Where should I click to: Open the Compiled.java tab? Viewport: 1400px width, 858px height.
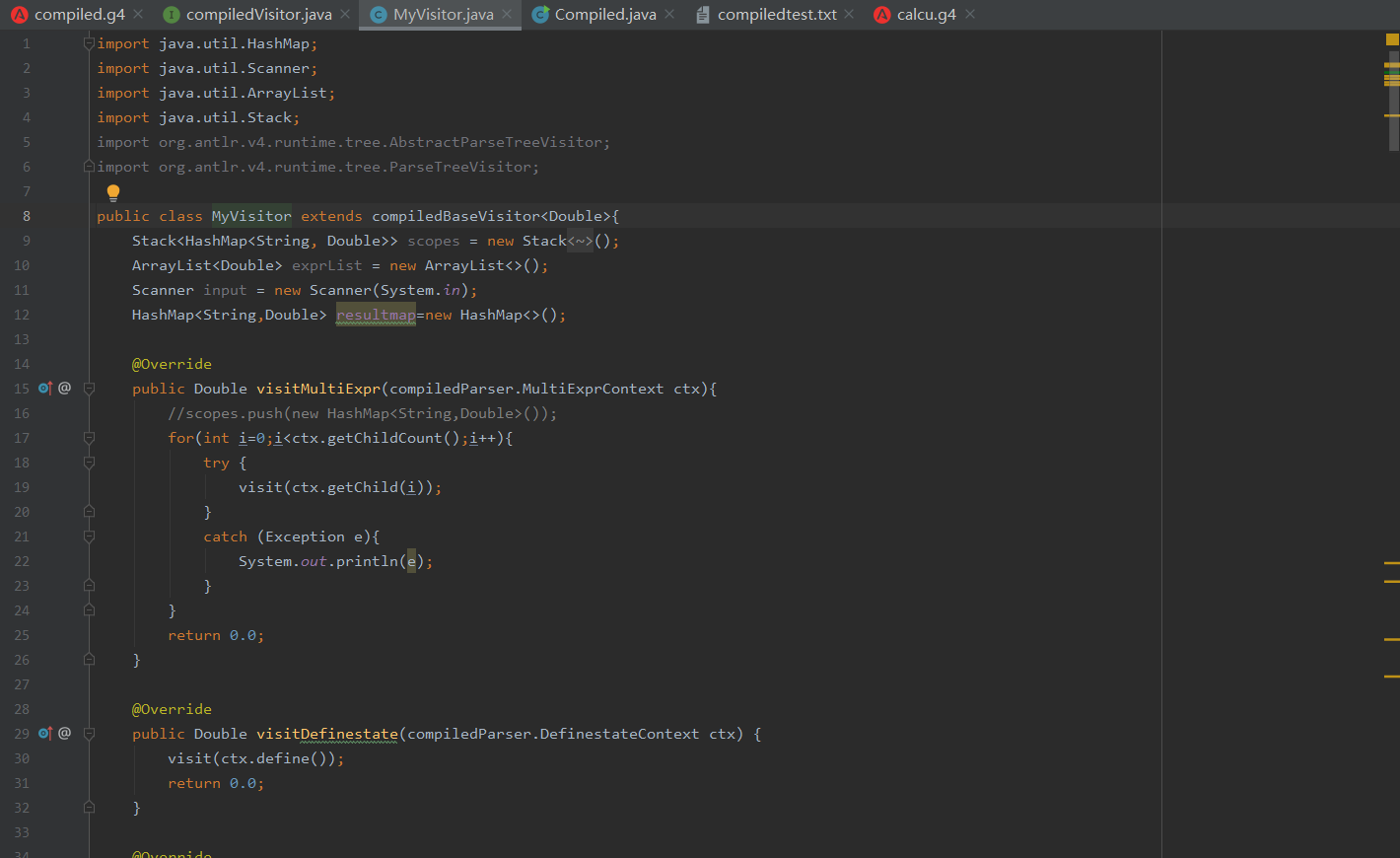point(605,14)
